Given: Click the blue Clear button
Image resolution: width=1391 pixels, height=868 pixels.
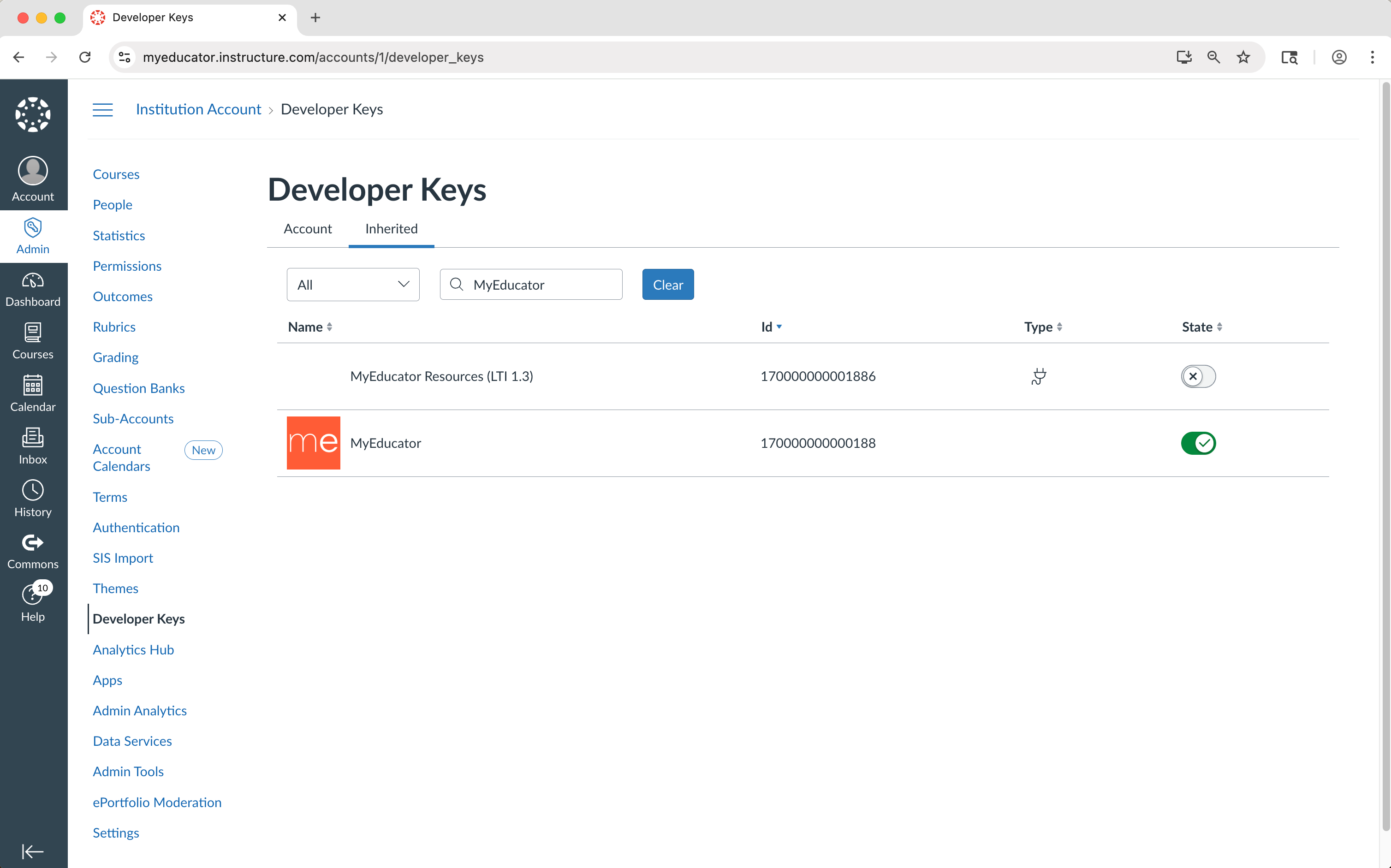Looking at the screenshot, I should point(668,284).
